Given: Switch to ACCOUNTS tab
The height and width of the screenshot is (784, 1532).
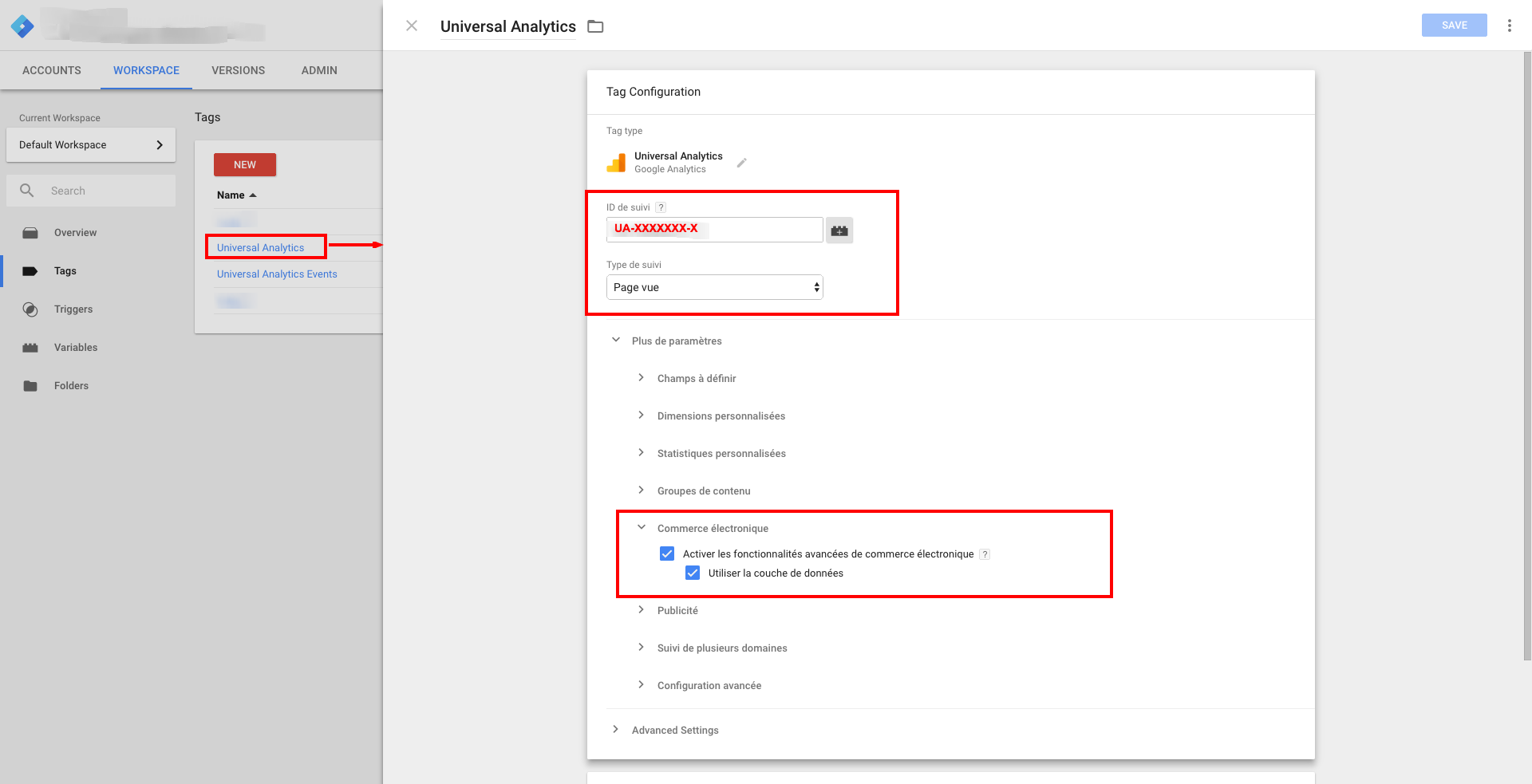Looking at the screenshot, I should [x=52, y=70].
